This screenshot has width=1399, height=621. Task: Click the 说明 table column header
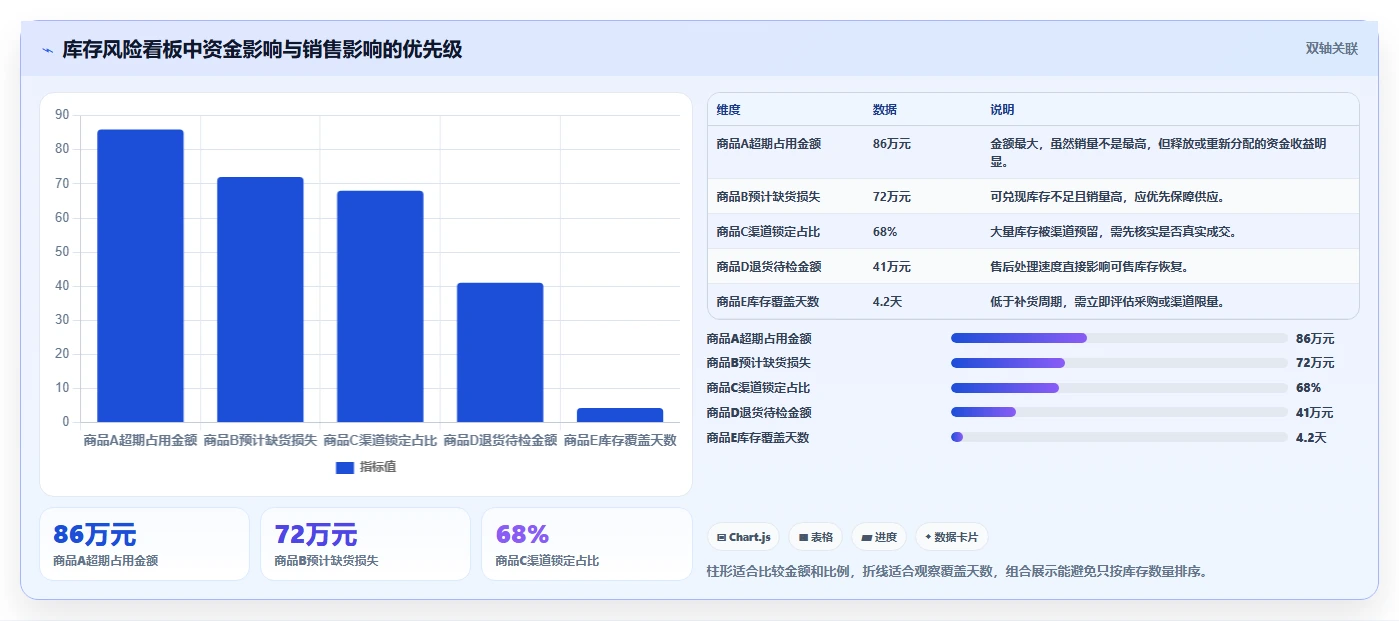point(1002,109)
